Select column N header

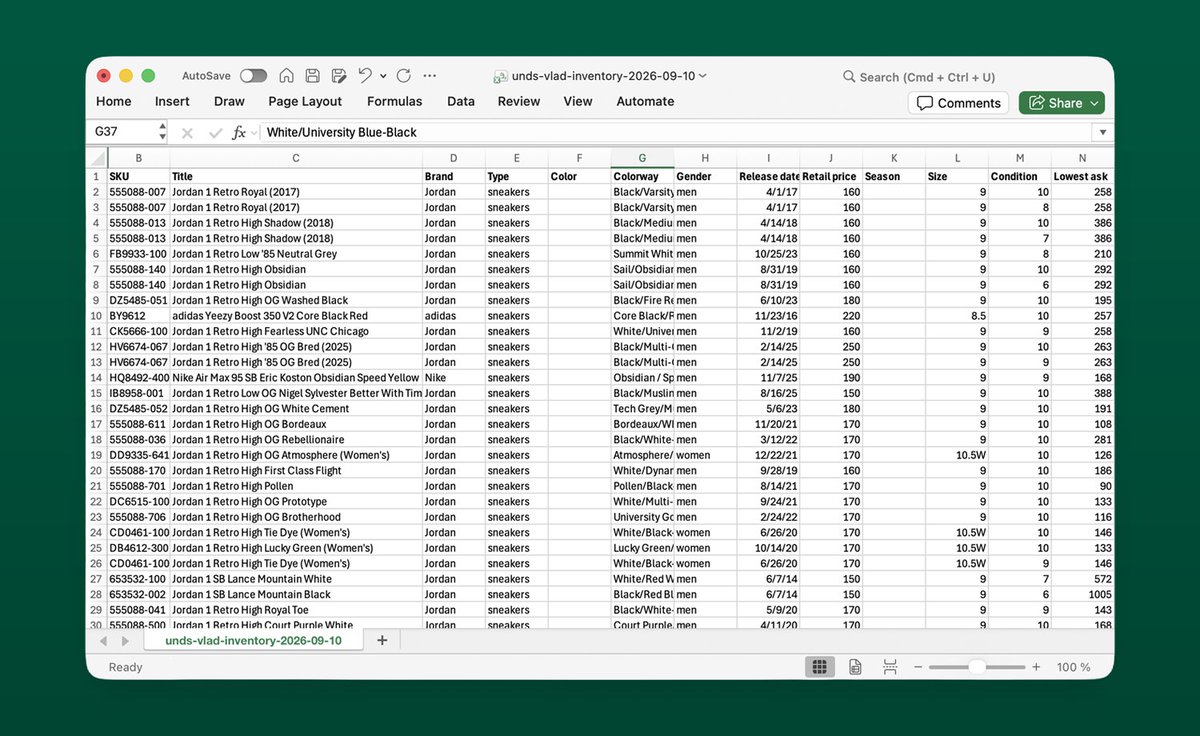(1082, 158)
